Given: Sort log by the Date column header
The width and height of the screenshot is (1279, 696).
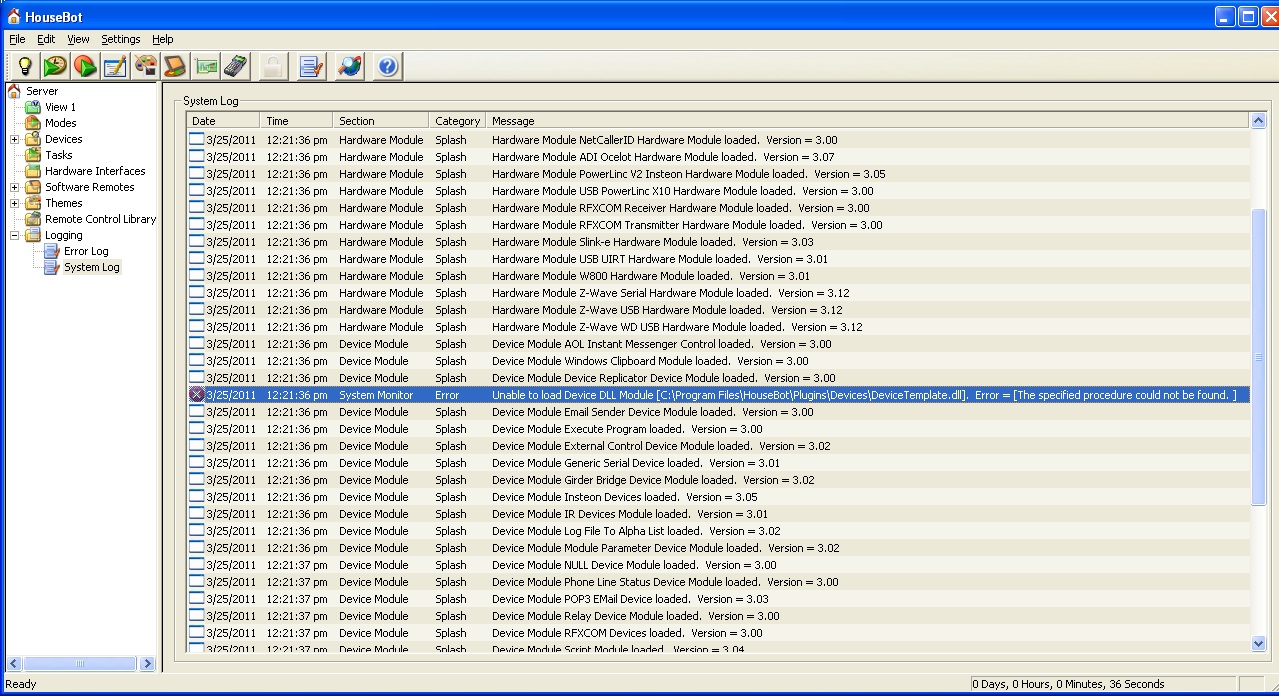Looking at the screenshot, I should coord(223,121).
